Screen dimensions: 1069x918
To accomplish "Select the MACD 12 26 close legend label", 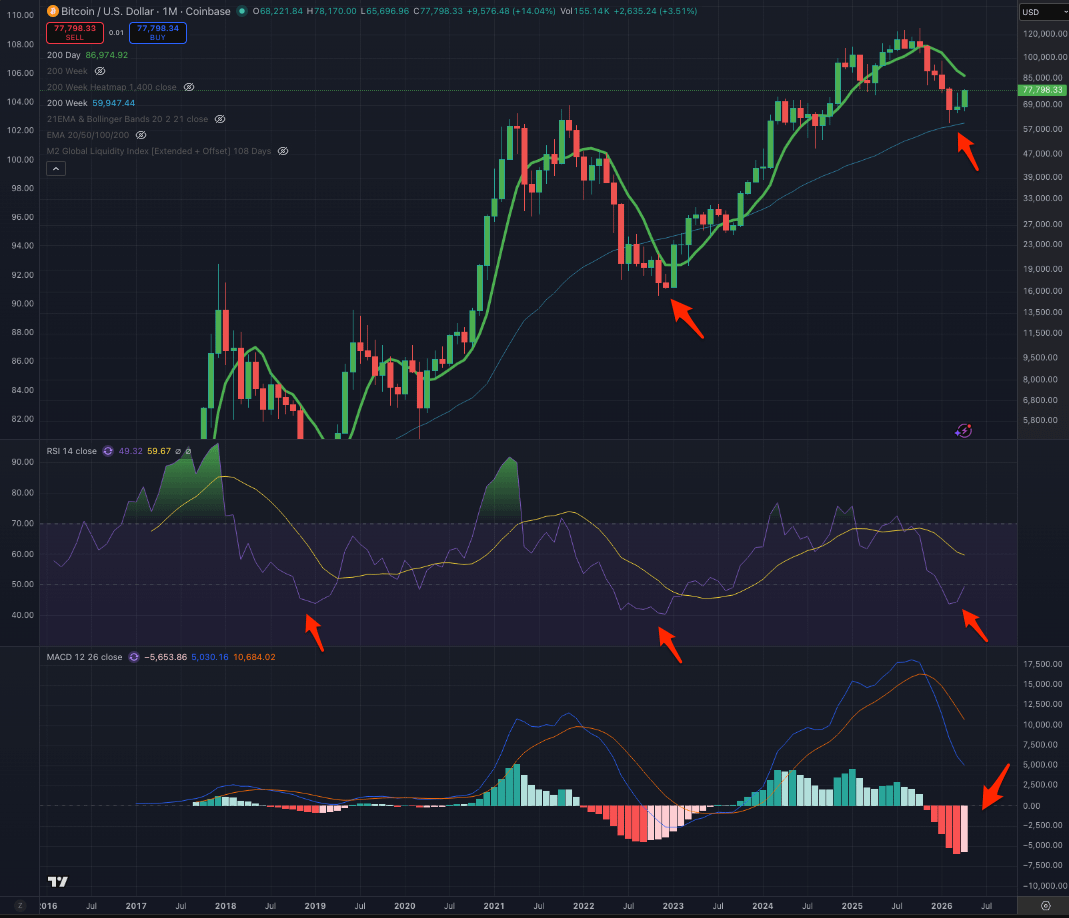I will tap(85, 657).
